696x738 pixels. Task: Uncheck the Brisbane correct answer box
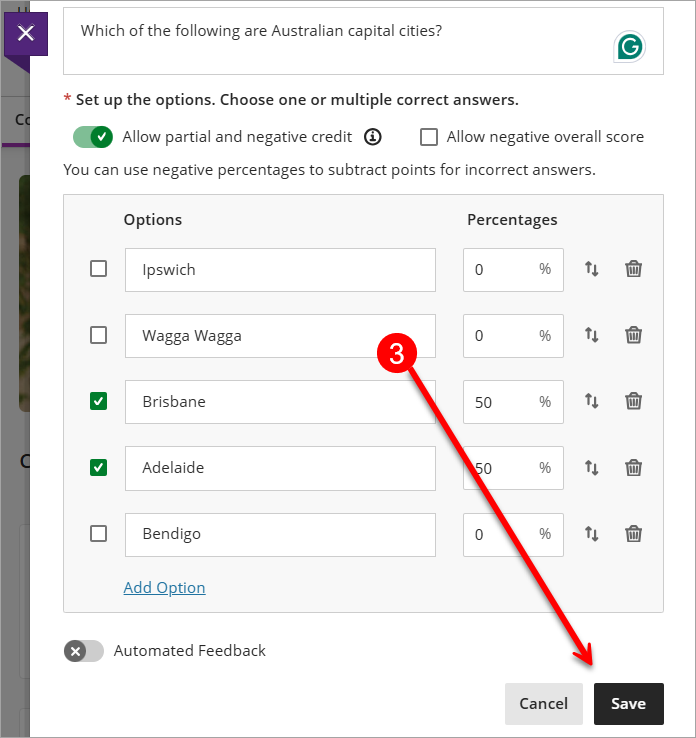tap(98, 401)
